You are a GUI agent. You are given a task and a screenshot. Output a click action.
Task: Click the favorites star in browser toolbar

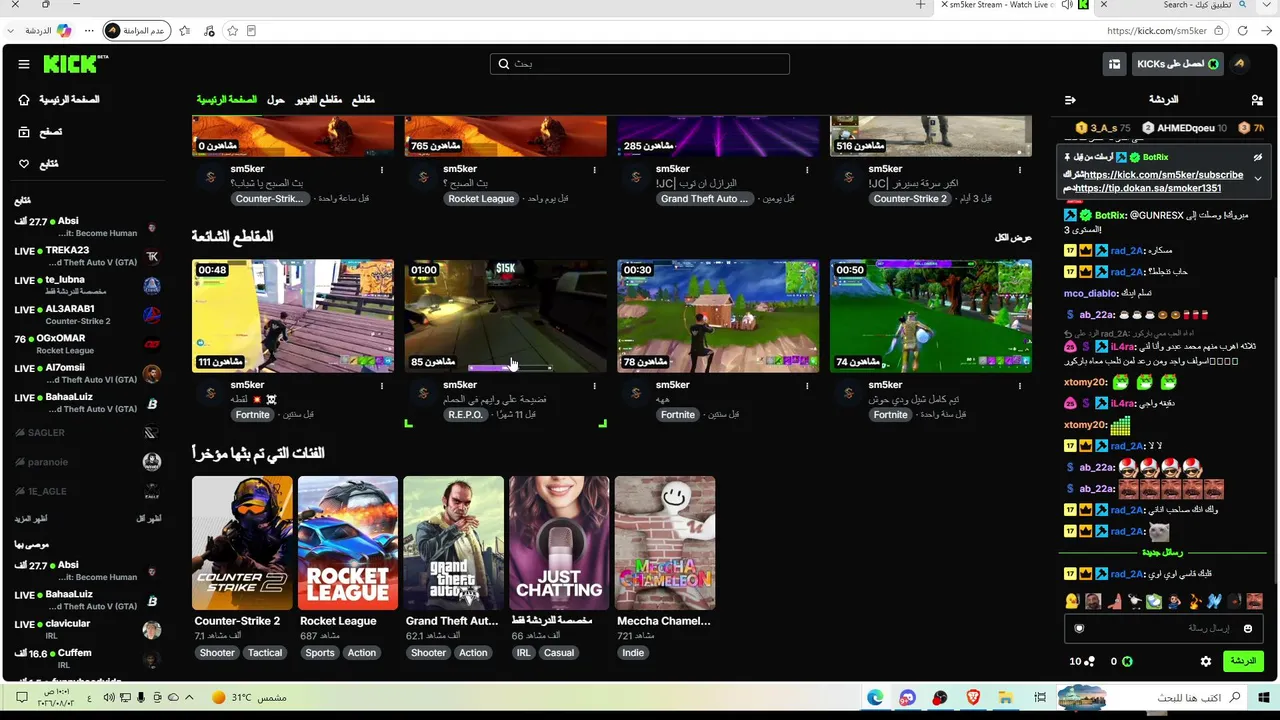tap(233, 31)
